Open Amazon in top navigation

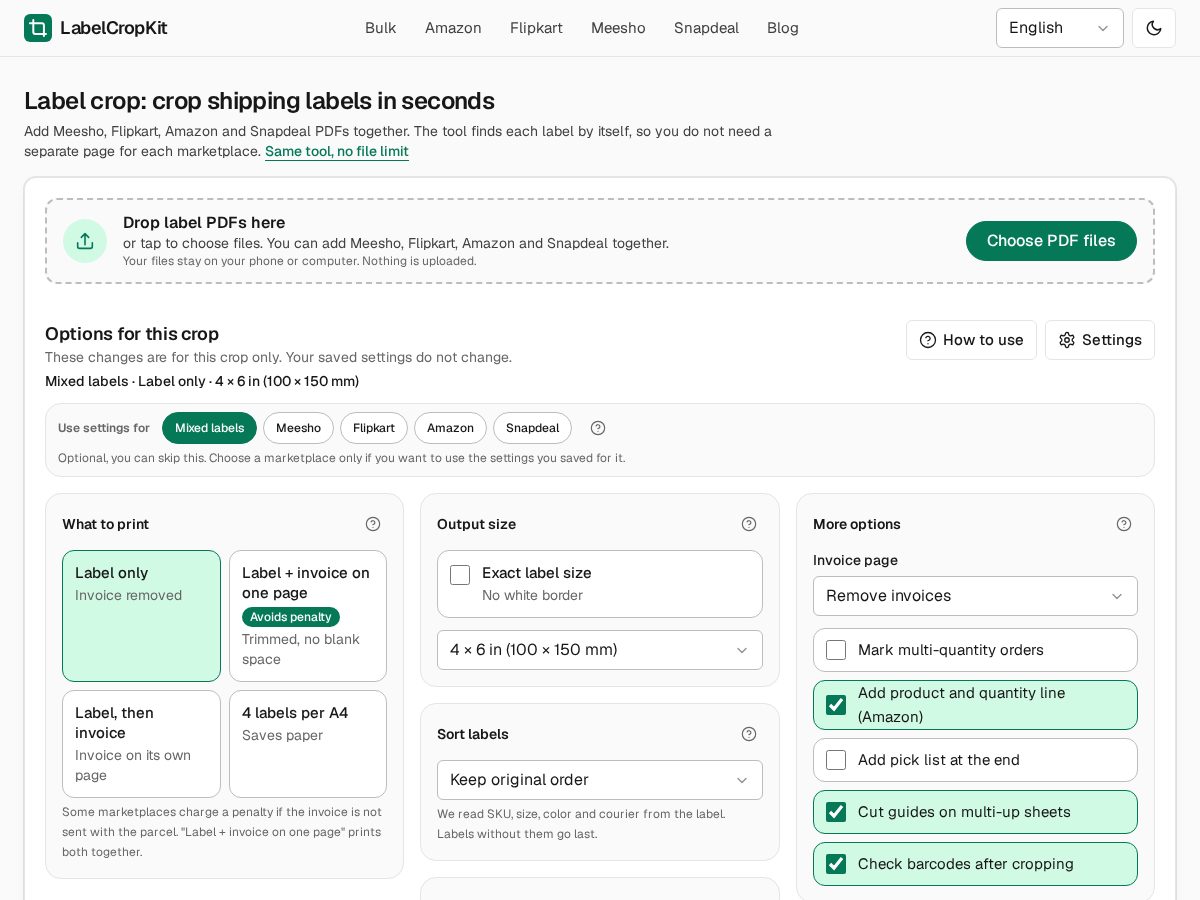[x=453, y=28]
